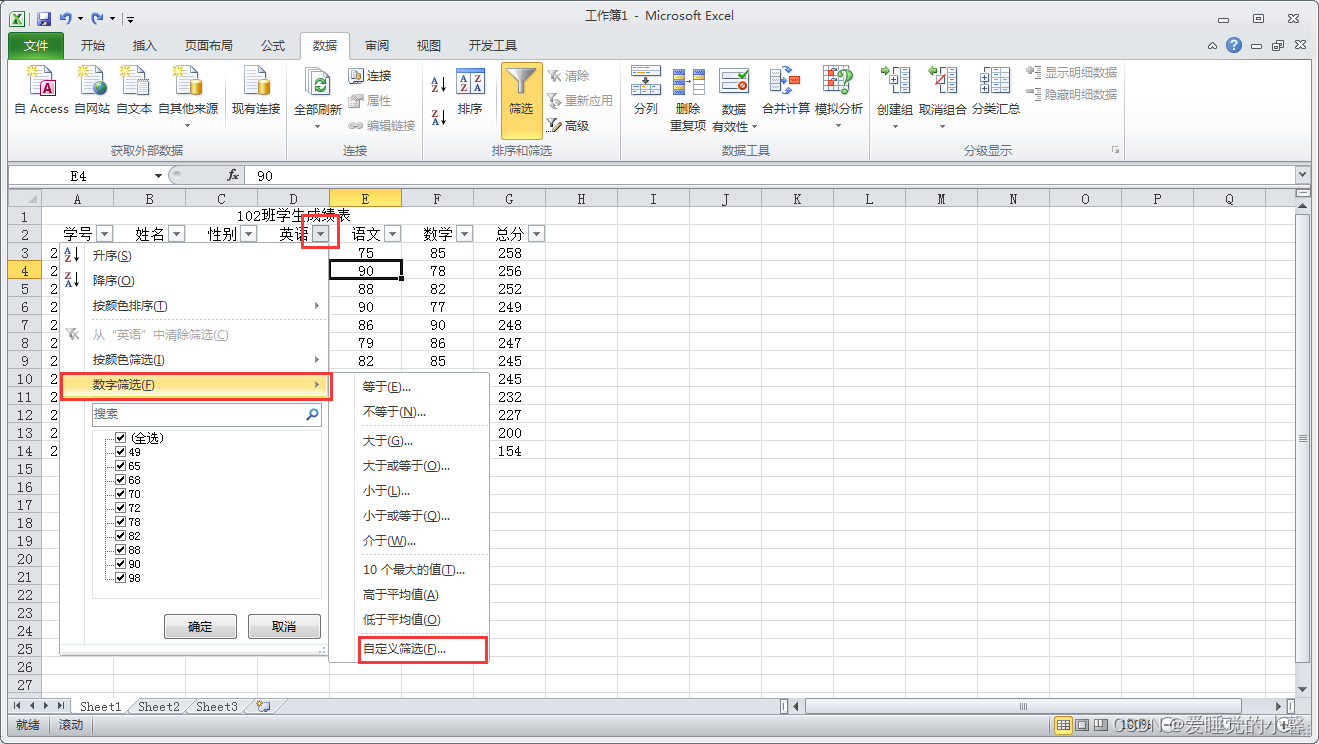Toggle the Filter (筛选) funnel button
The width and height of the screenshot is (1319, 744).
pyautogui.click(x=521, y=100)
